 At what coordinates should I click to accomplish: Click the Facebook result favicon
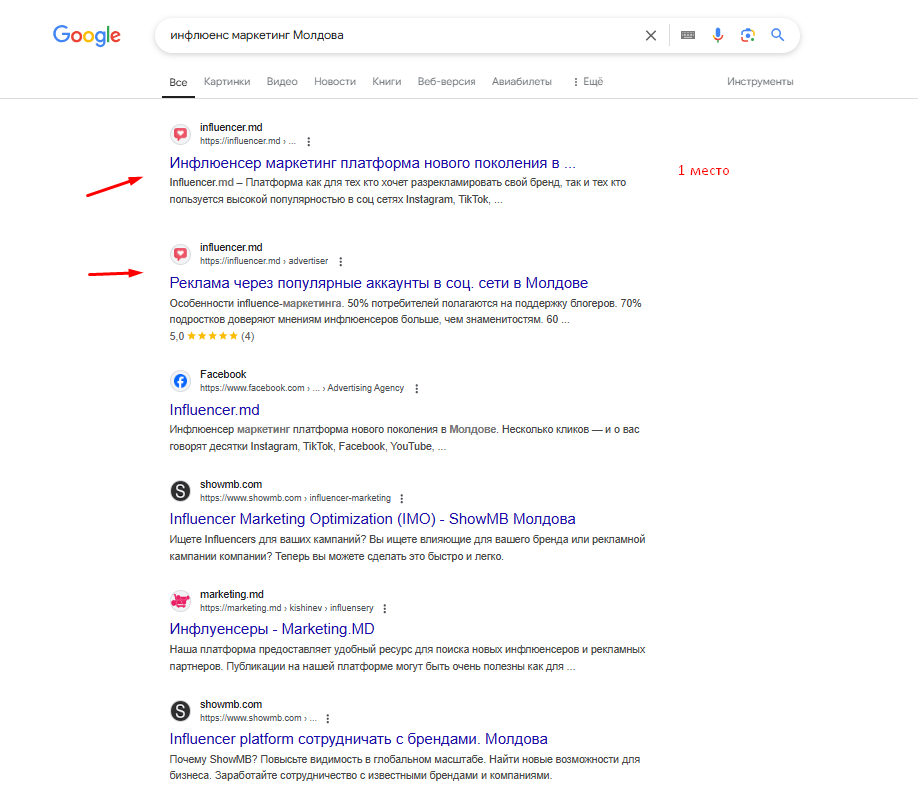(x=180, y=381)
